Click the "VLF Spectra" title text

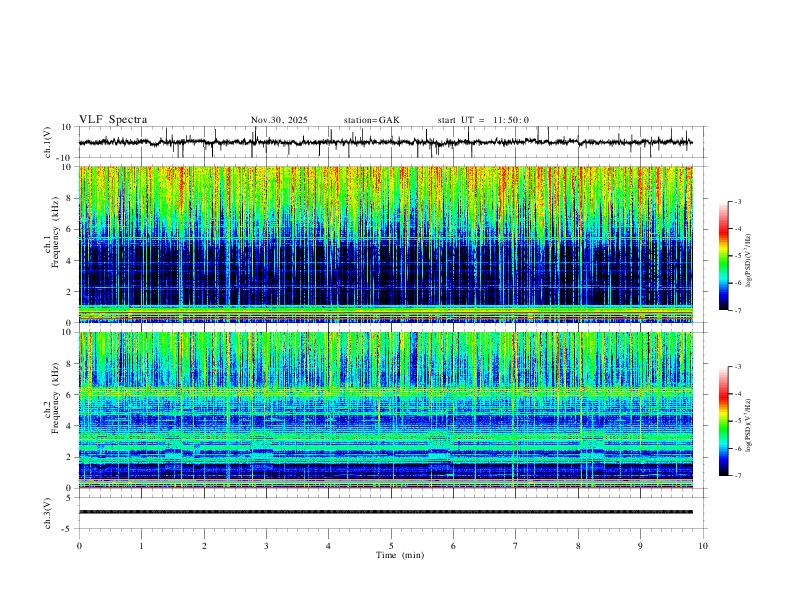pyautogui.click(x=113, y=120)
